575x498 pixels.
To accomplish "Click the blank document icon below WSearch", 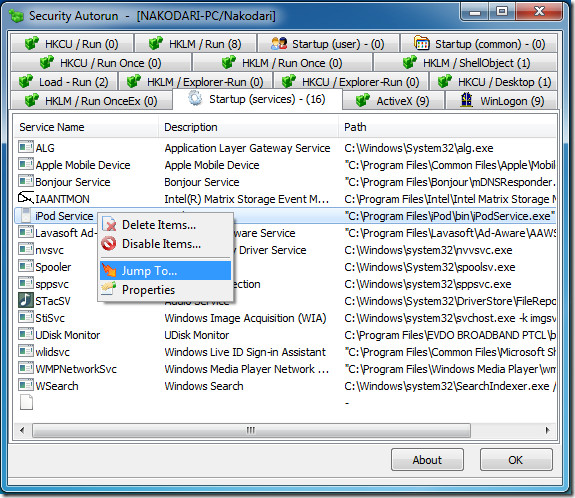I will tap(26, 402).
